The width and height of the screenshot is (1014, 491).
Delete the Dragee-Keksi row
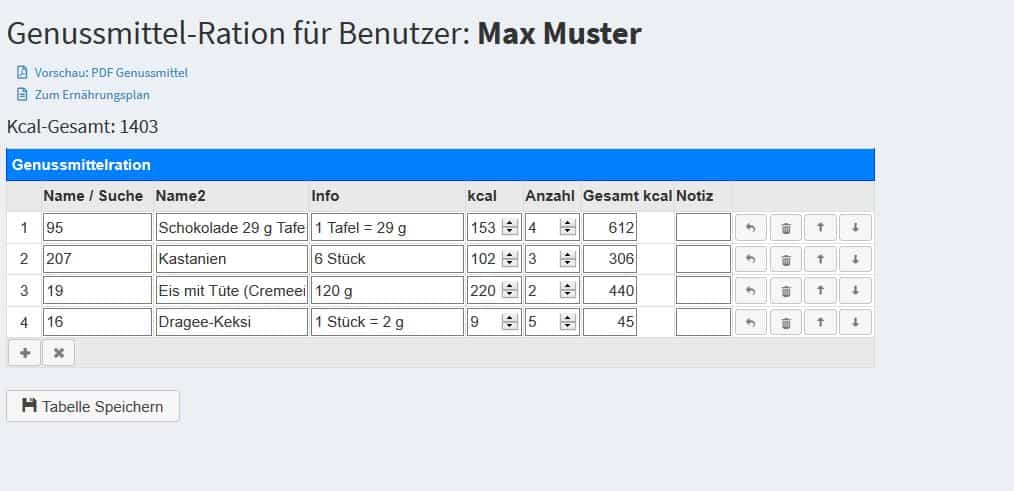click(786, 322)
